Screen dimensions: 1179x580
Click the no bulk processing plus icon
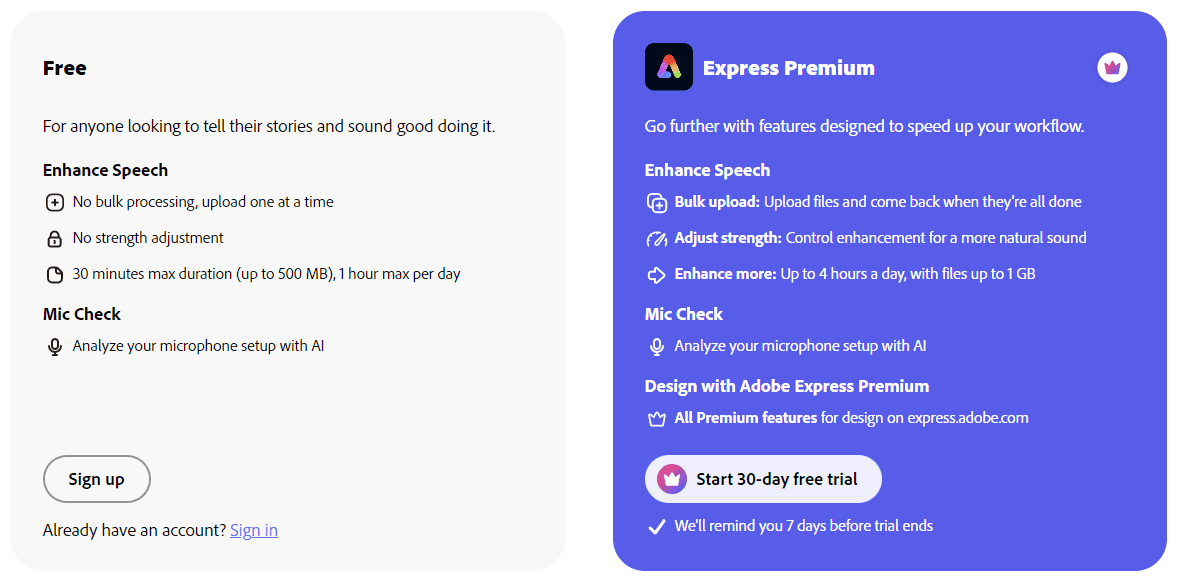54,202
